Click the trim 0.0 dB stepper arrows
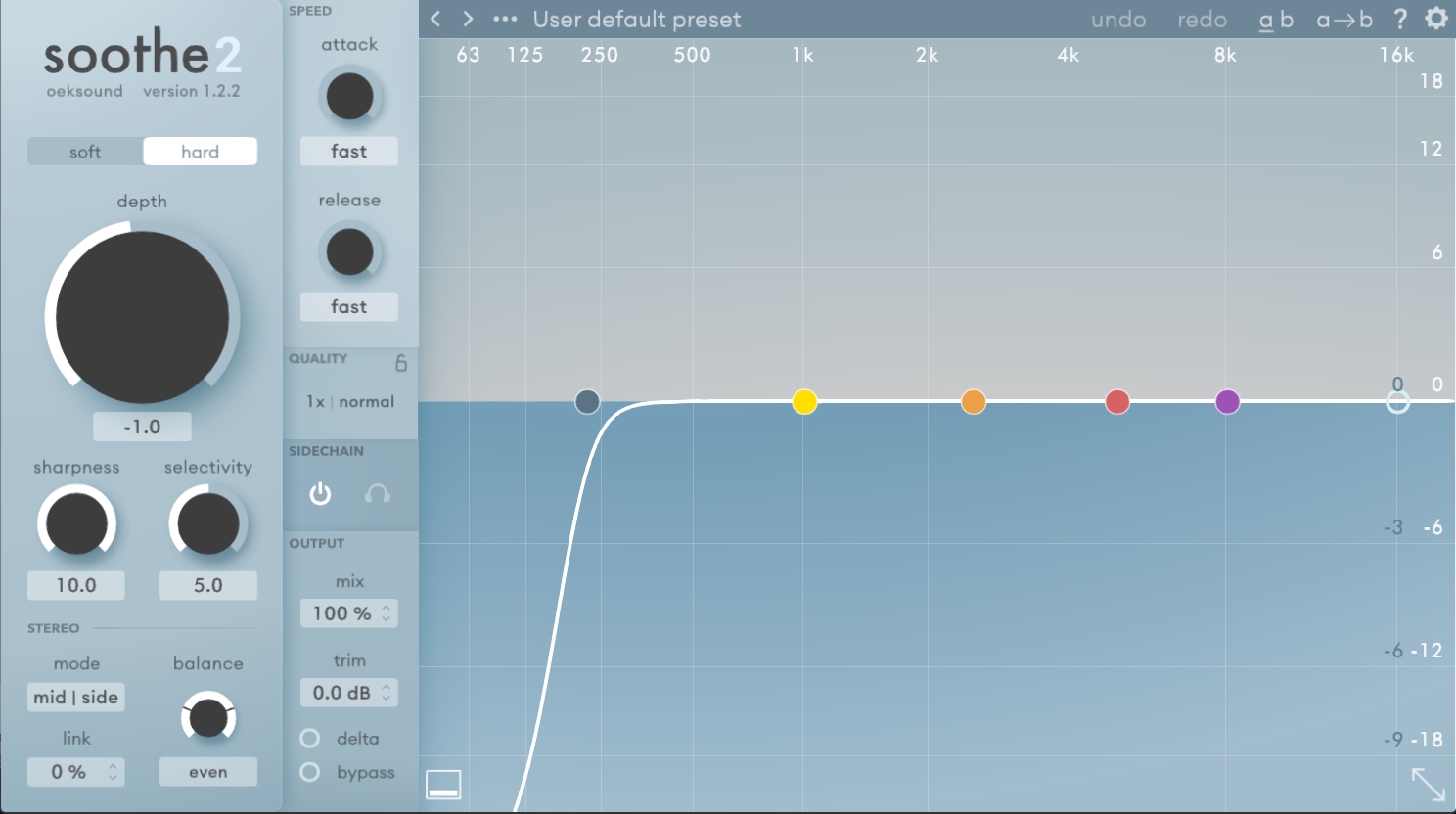This screenshot has width=1456, height=814. [387, 693]
